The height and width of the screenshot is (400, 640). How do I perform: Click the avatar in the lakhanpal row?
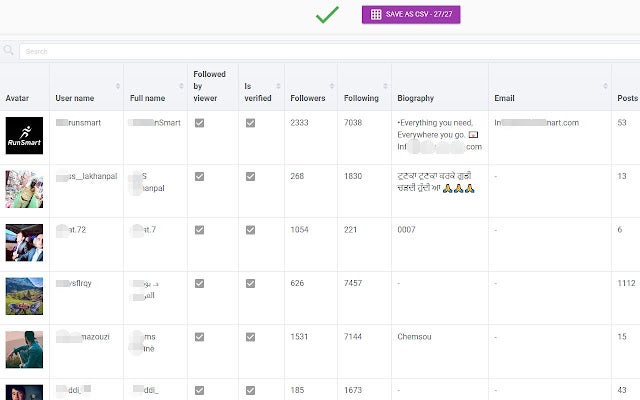click(x=24, y=189)
